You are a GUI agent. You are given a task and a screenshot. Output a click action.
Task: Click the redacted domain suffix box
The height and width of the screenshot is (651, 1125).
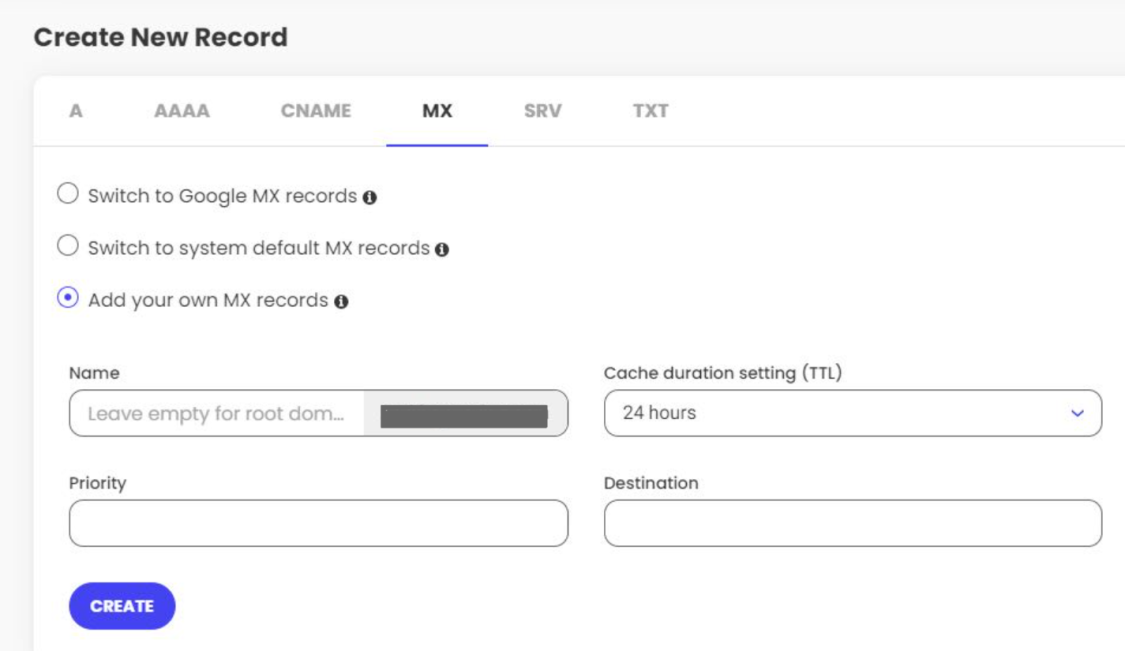pos(465,414)
